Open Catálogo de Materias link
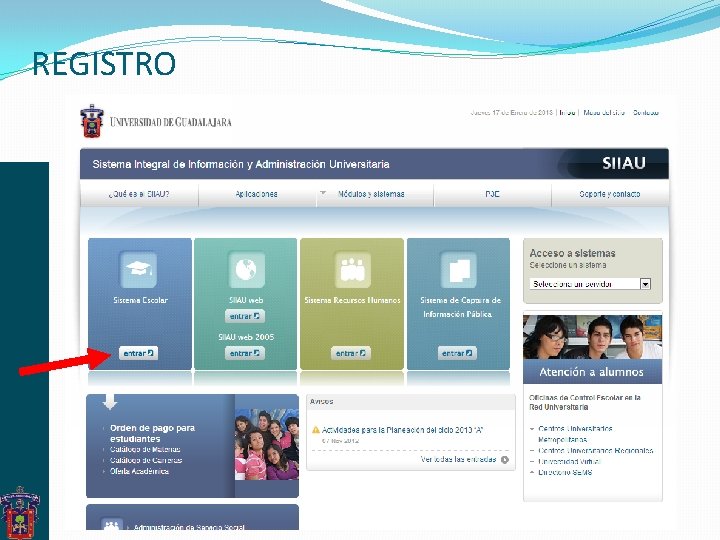This screenshot has width=720, height=540. pos(145,449)
